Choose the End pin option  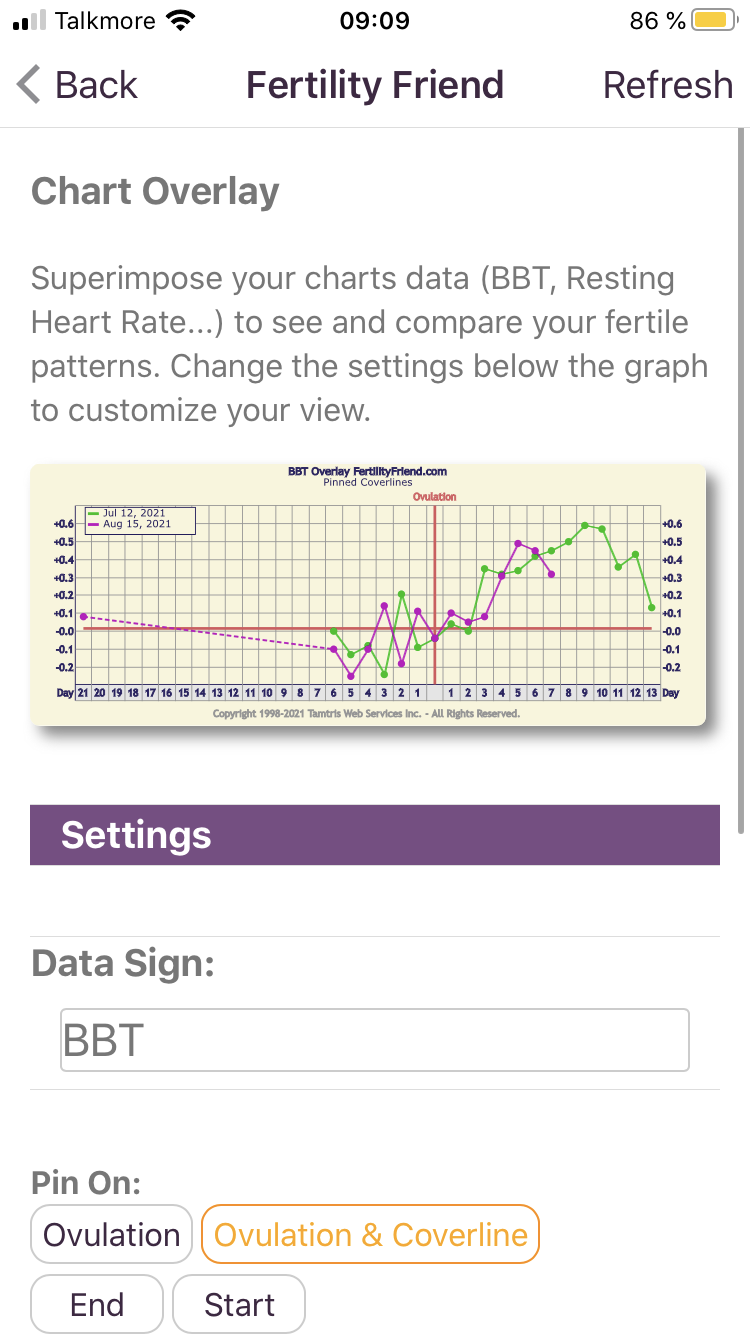96,1304
